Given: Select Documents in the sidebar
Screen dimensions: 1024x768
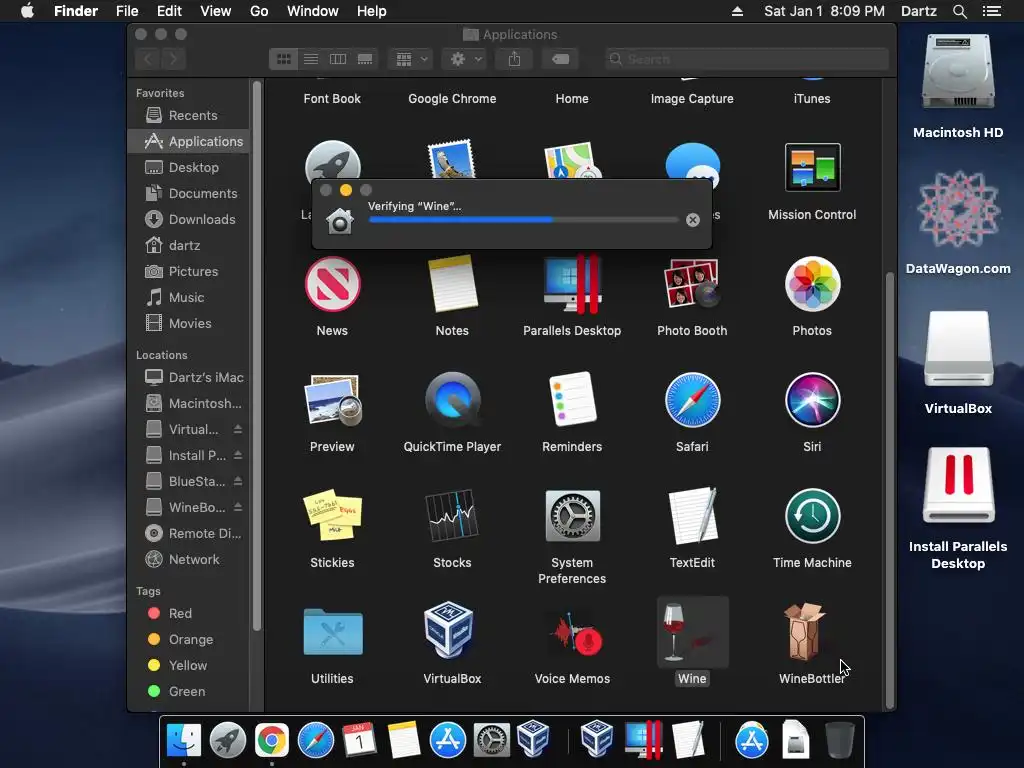Looking at the screenshot, I should tap(188, 193).
